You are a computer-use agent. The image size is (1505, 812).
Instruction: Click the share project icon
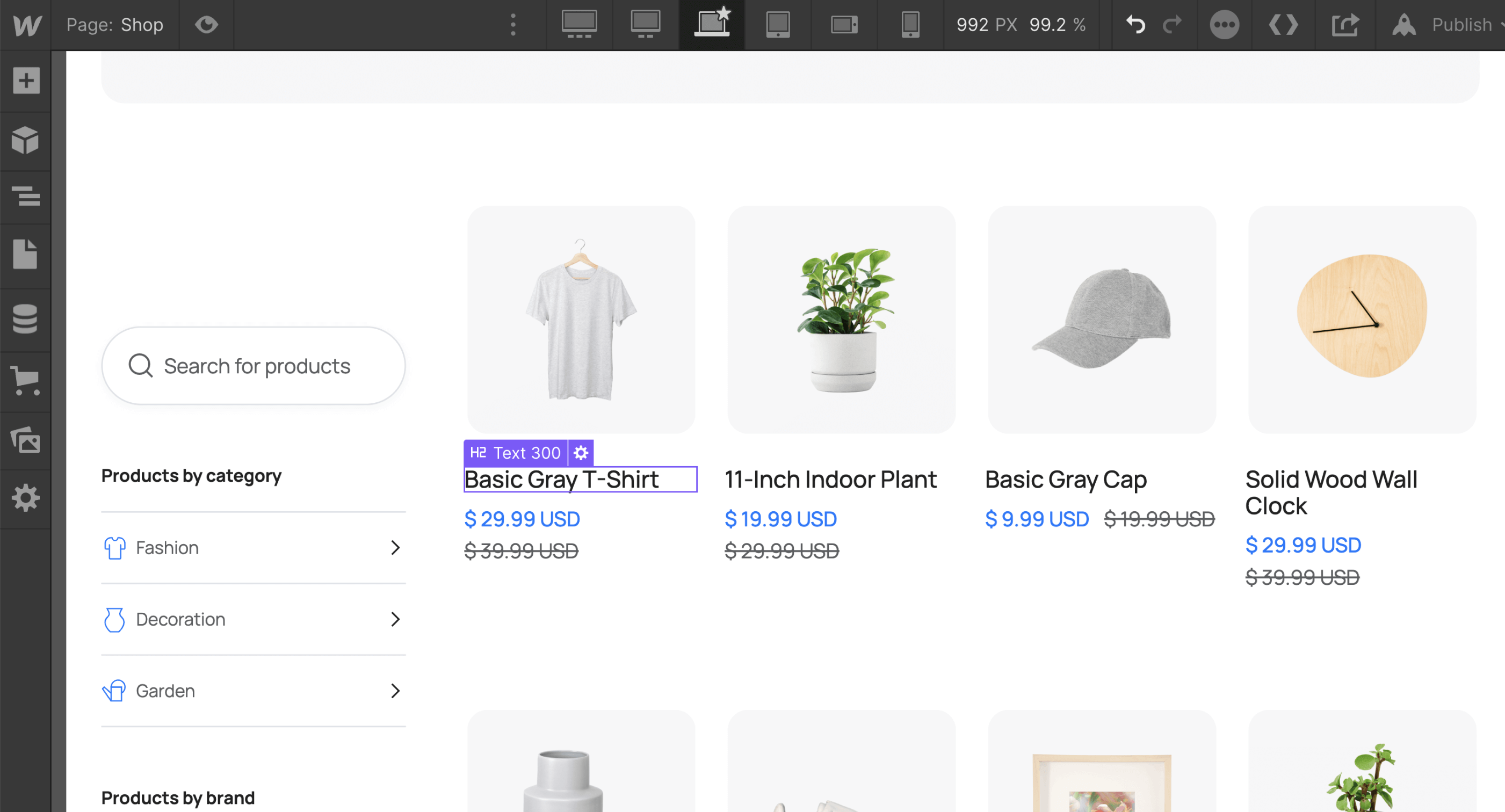pos(1345,25)
